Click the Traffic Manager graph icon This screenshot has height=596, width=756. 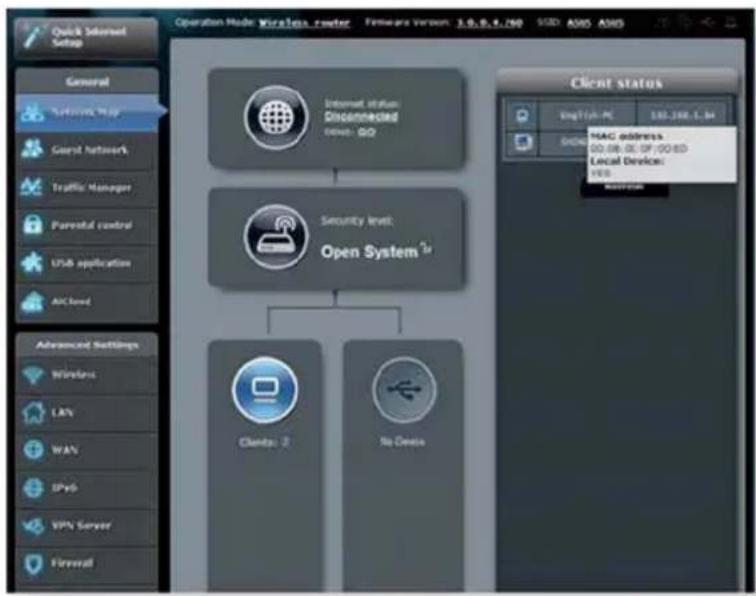click(32, 187)
